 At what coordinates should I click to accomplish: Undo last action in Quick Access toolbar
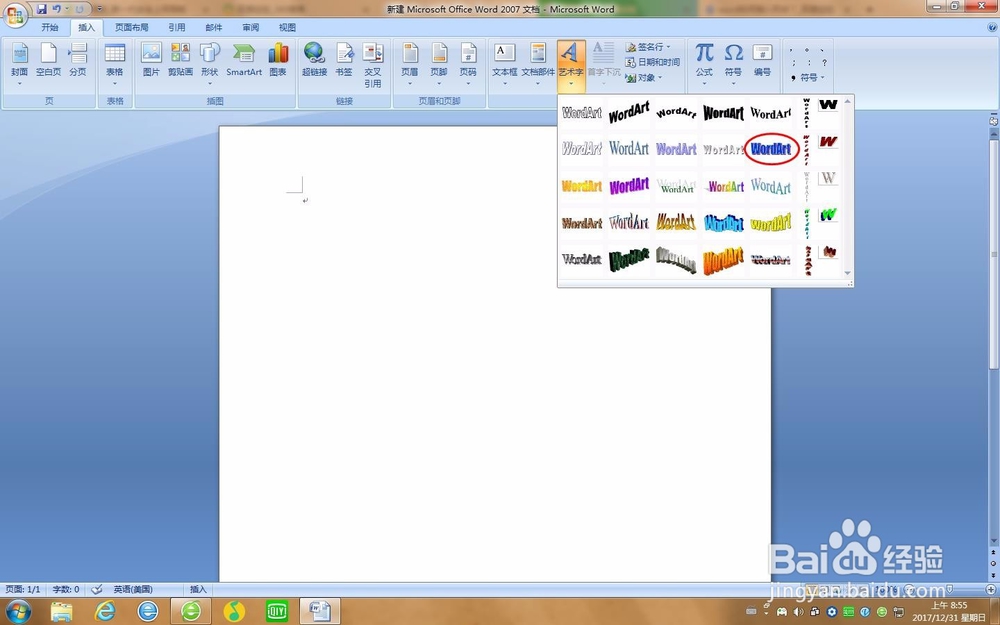coord(57,9)
